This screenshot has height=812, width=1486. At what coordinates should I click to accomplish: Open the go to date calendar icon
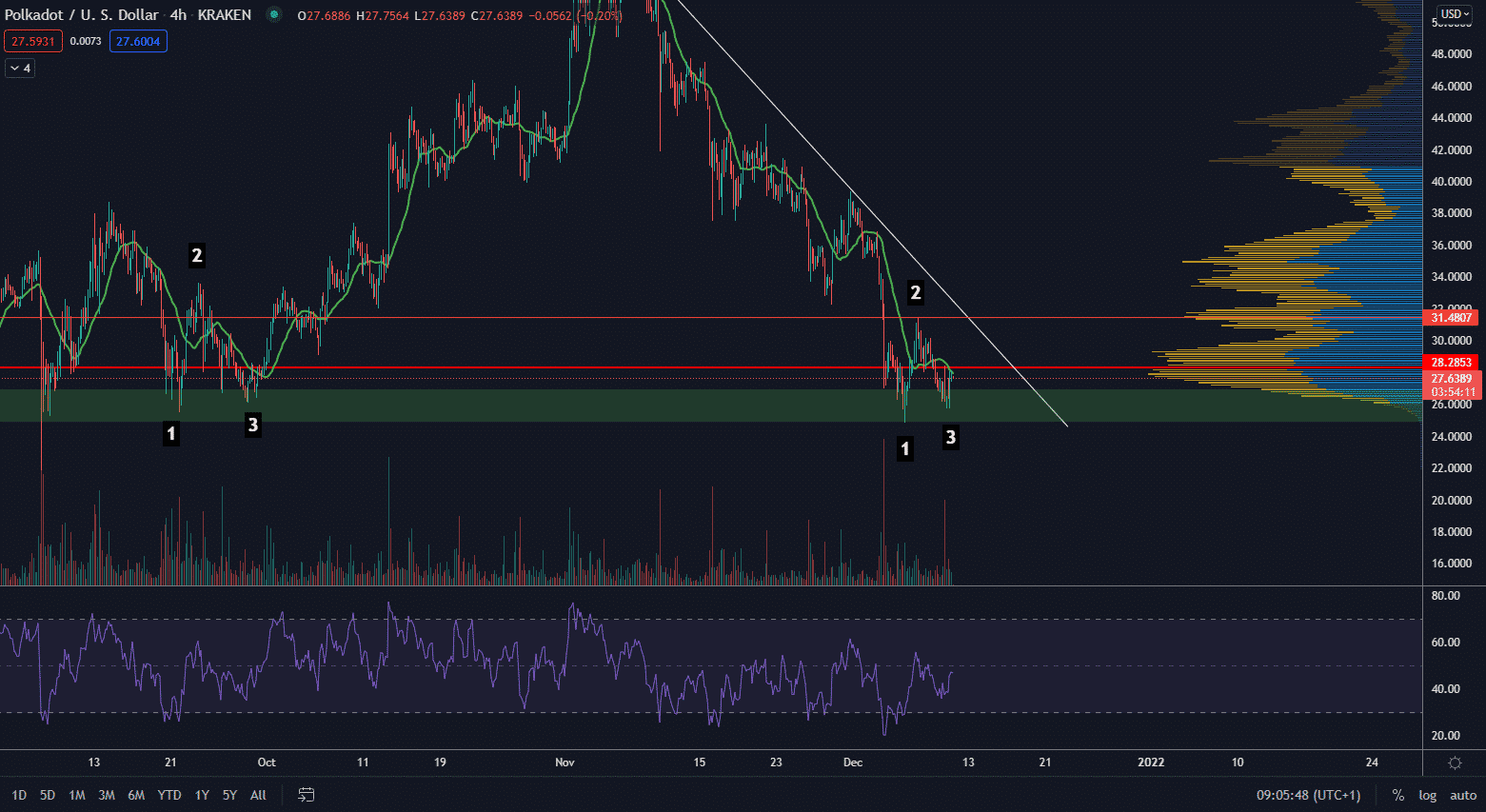point(307,795)
